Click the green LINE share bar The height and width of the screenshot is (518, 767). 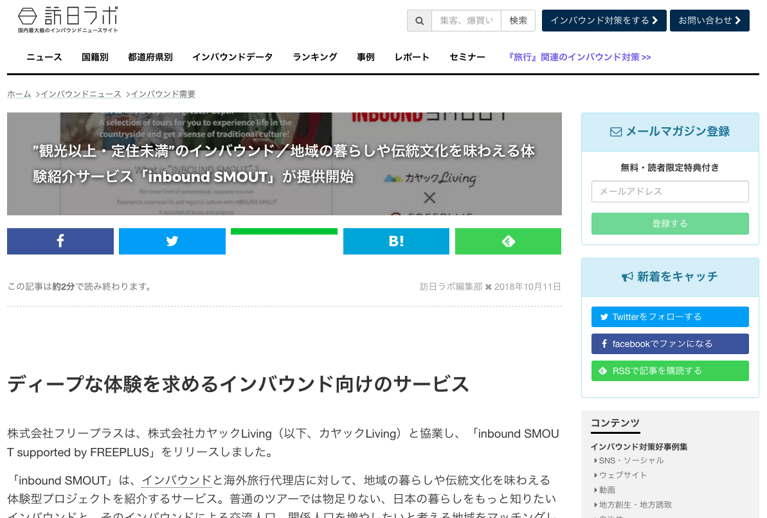[284, 231]
